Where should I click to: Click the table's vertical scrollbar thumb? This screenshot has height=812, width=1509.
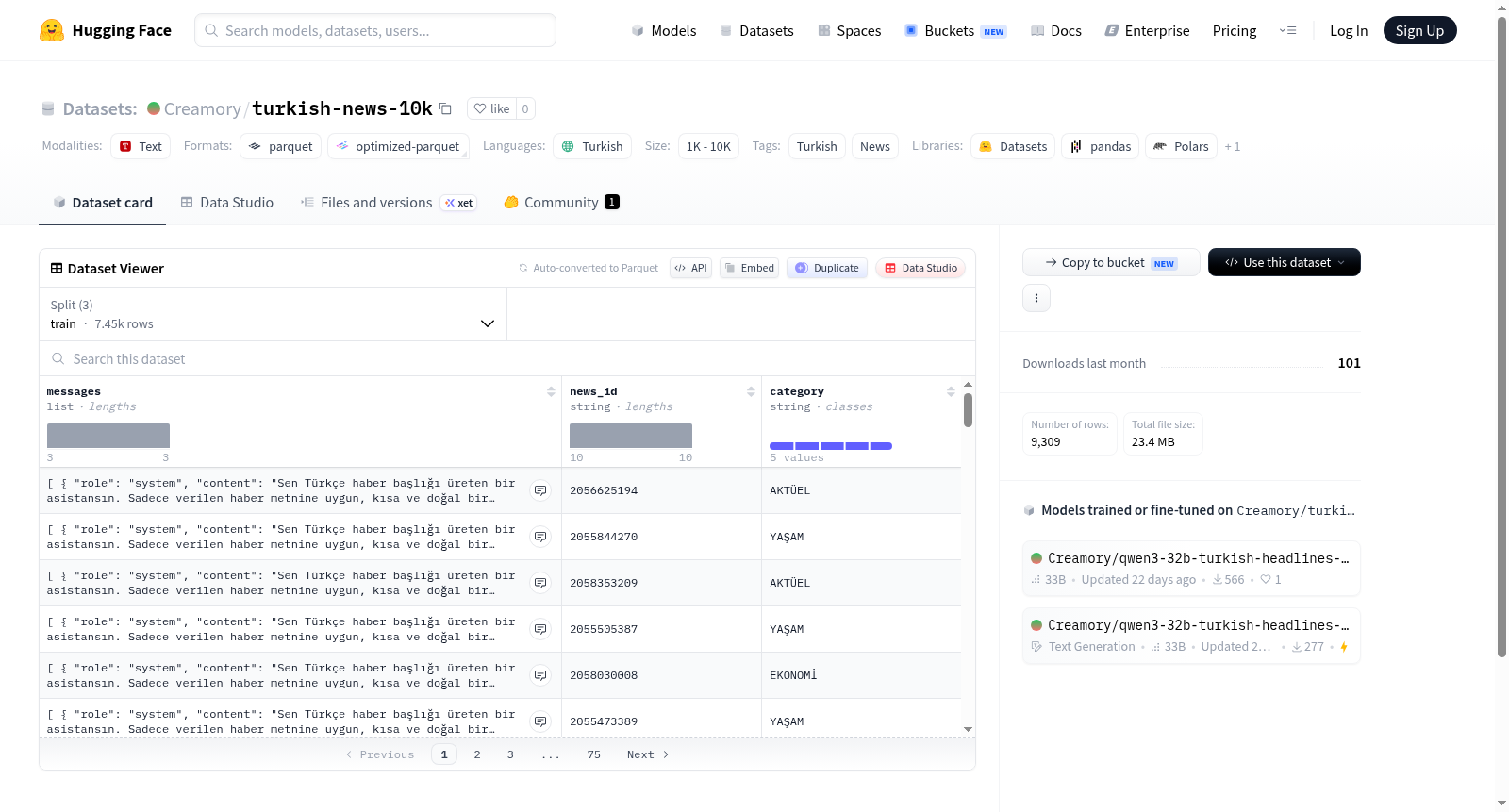click(968, 410)
